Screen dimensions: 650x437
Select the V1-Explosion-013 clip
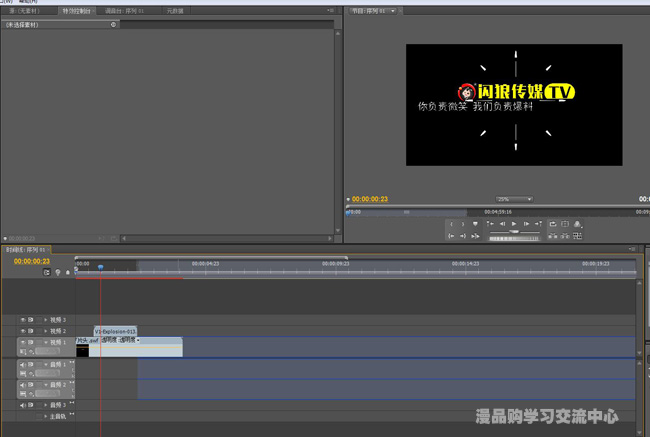pos(115,331)
